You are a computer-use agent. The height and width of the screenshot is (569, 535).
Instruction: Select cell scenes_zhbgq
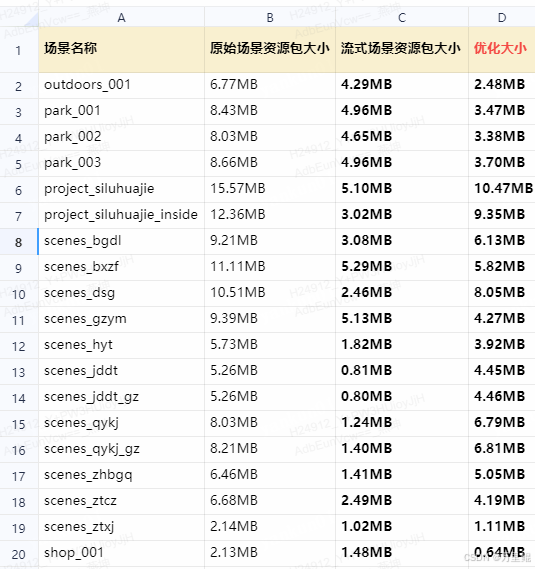tap(121, 475)
